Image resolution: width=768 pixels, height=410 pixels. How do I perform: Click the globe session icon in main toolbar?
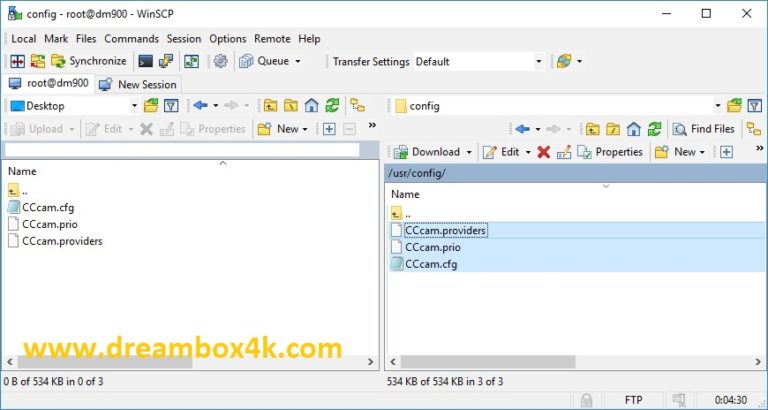coord(564,61)
